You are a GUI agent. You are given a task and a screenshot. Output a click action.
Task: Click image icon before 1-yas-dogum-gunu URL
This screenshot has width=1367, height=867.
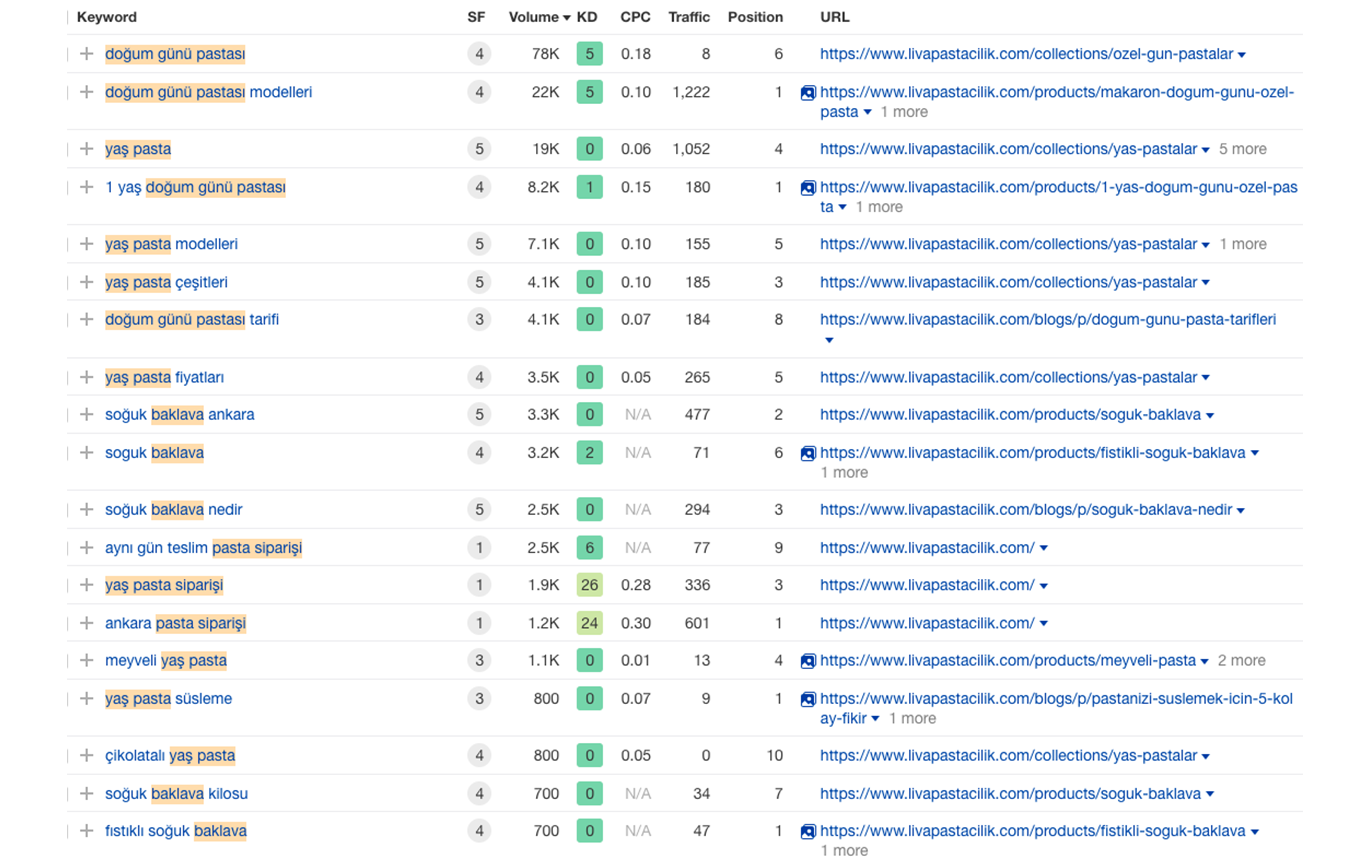(808, 188)
